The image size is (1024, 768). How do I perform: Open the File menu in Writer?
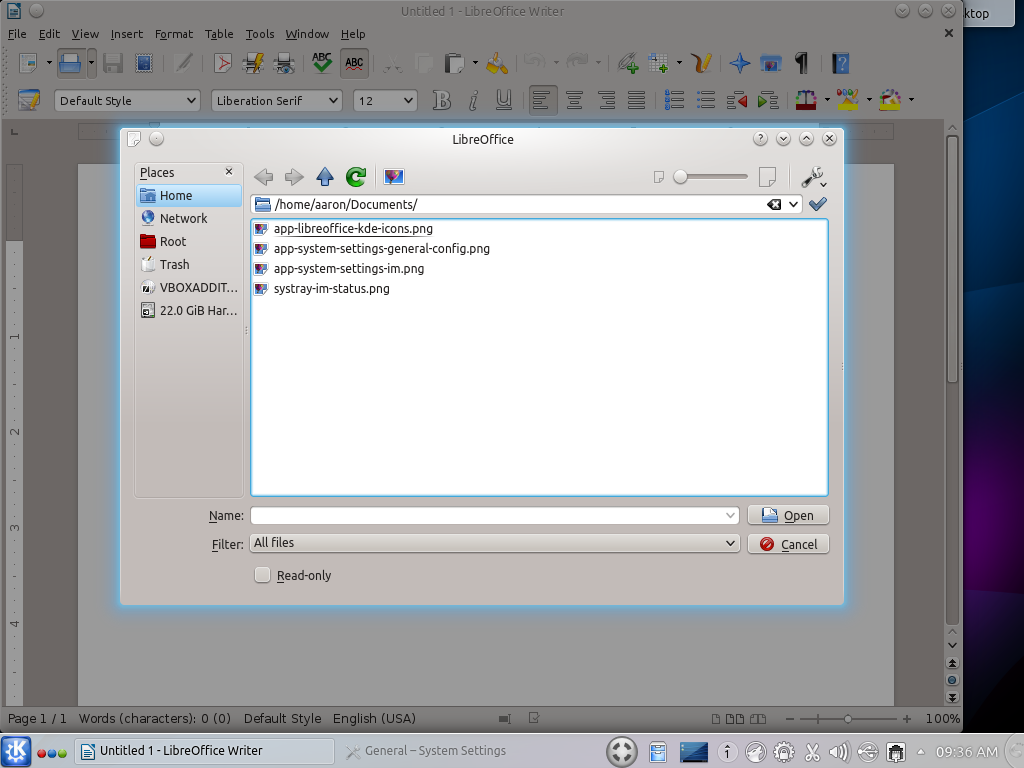(x=17, y=34)
